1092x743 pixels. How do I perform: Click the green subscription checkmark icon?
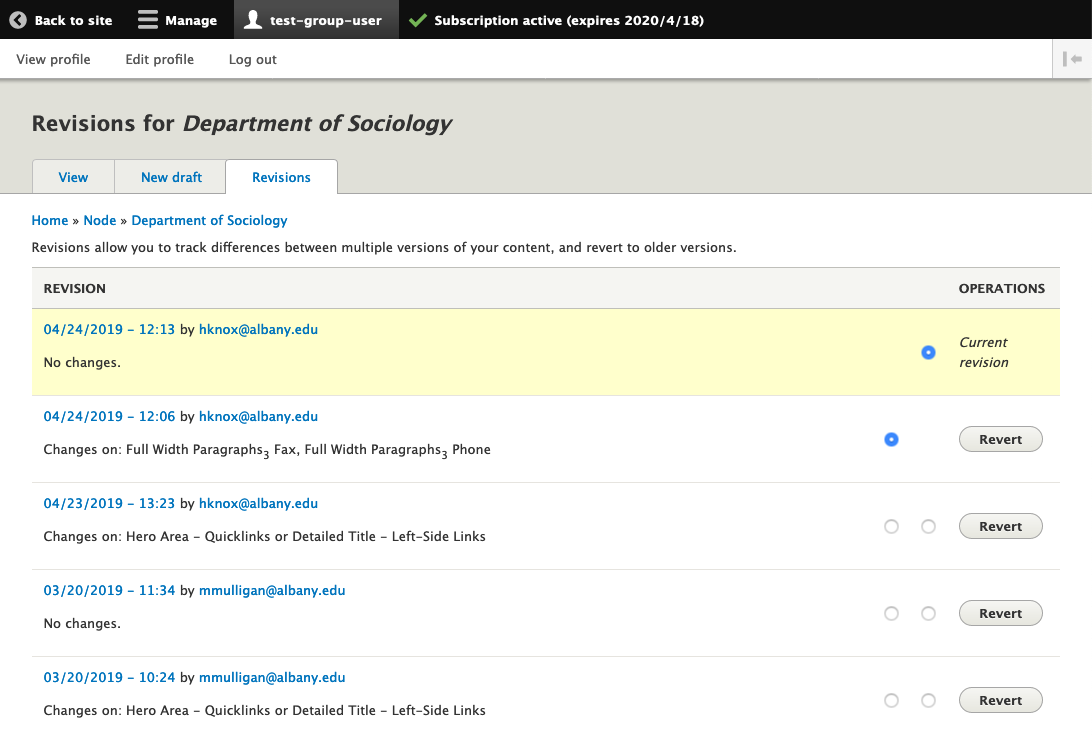click(417, 20)
